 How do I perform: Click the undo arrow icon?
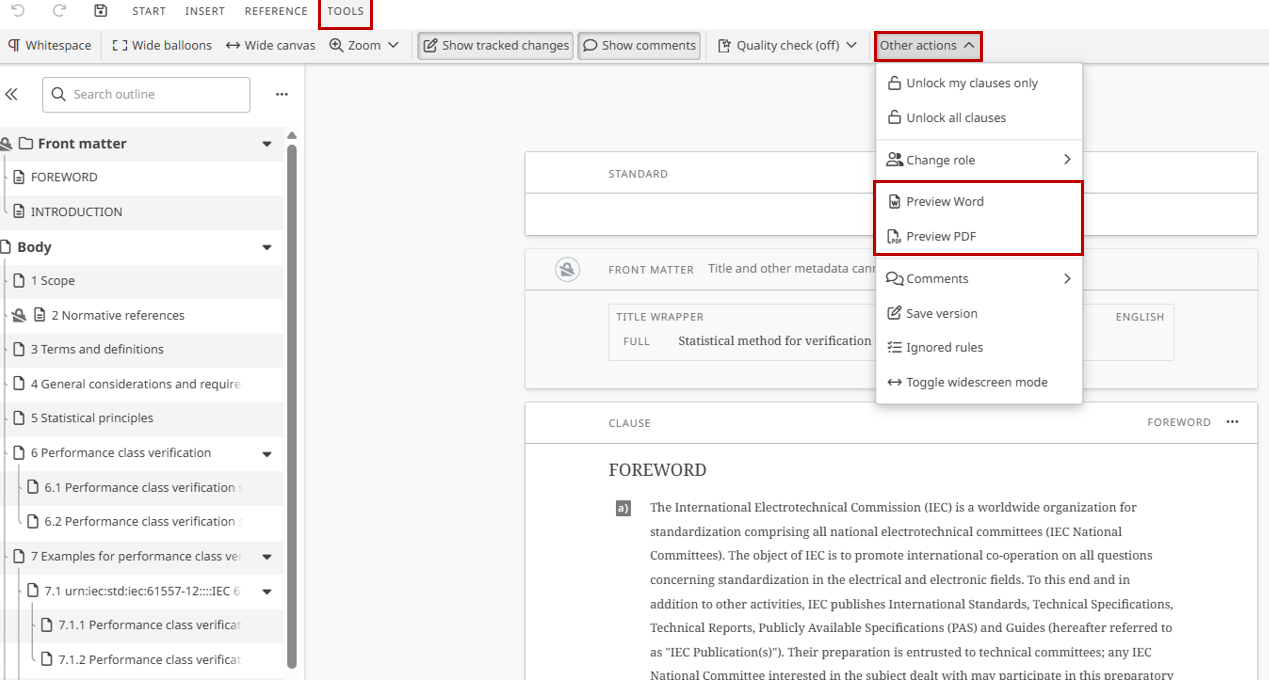click(18, 11)
